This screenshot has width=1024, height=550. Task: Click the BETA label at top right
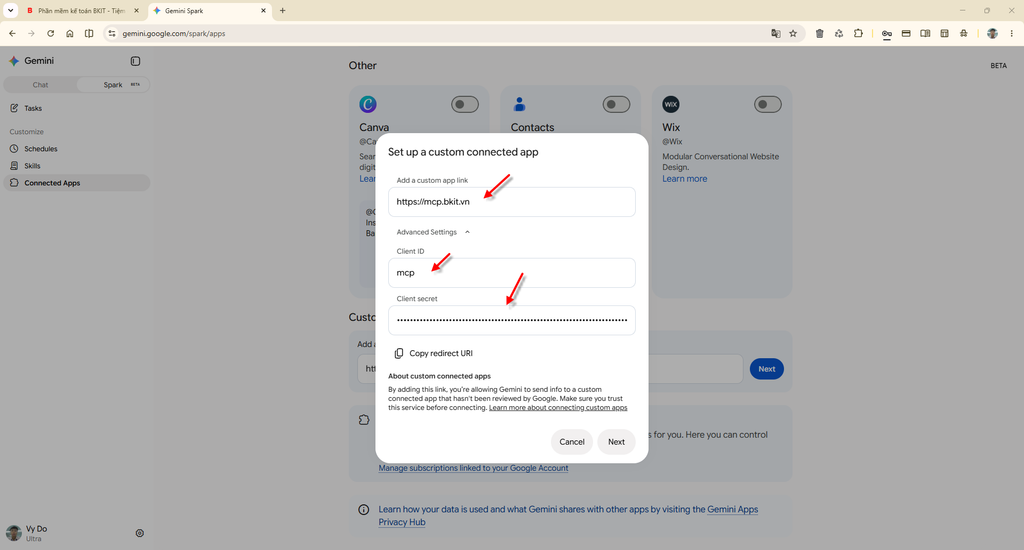[999, 65]
